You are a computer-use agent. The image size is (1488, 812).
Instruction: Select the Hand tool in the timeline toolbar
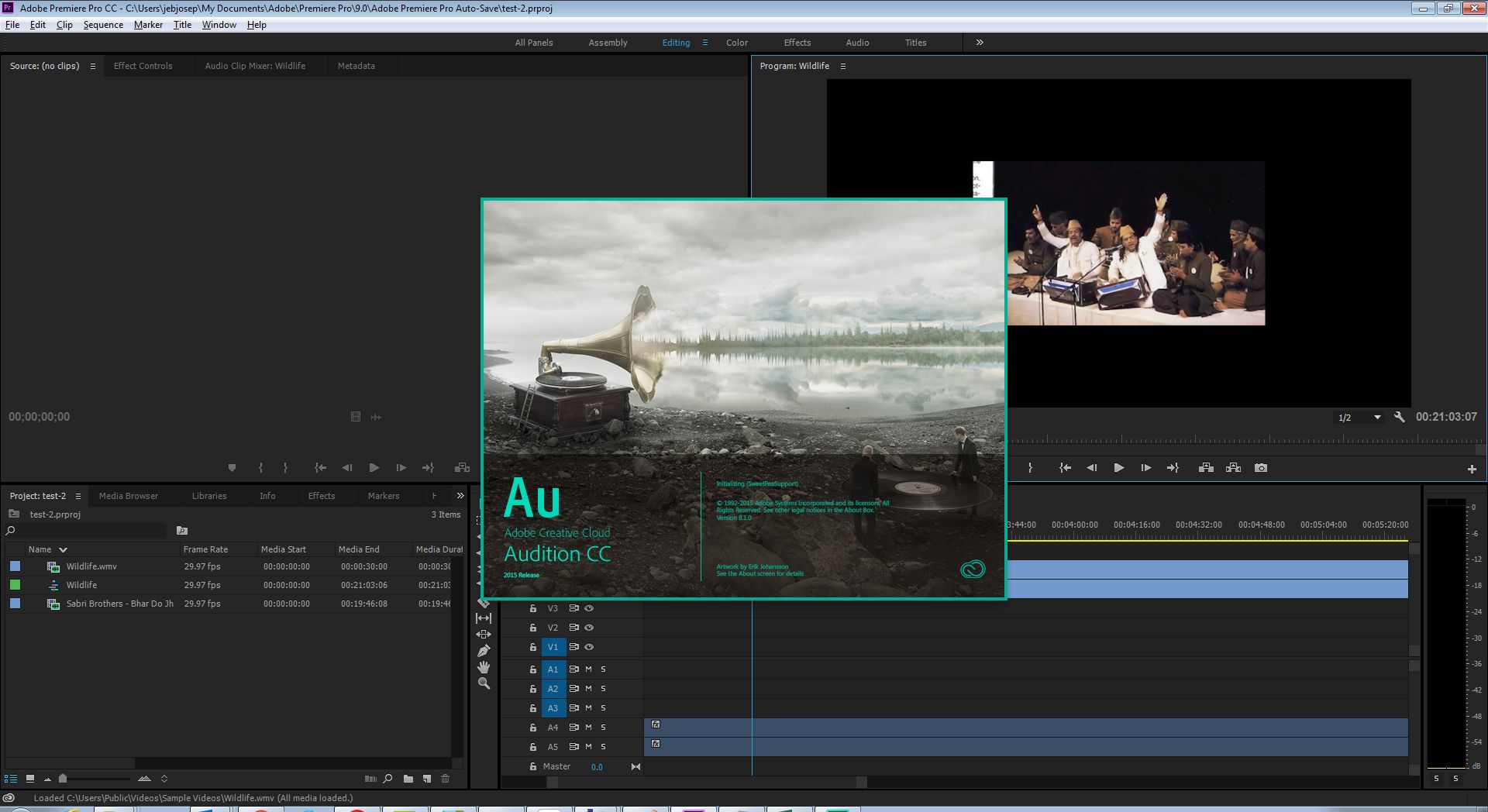(484, 666)
